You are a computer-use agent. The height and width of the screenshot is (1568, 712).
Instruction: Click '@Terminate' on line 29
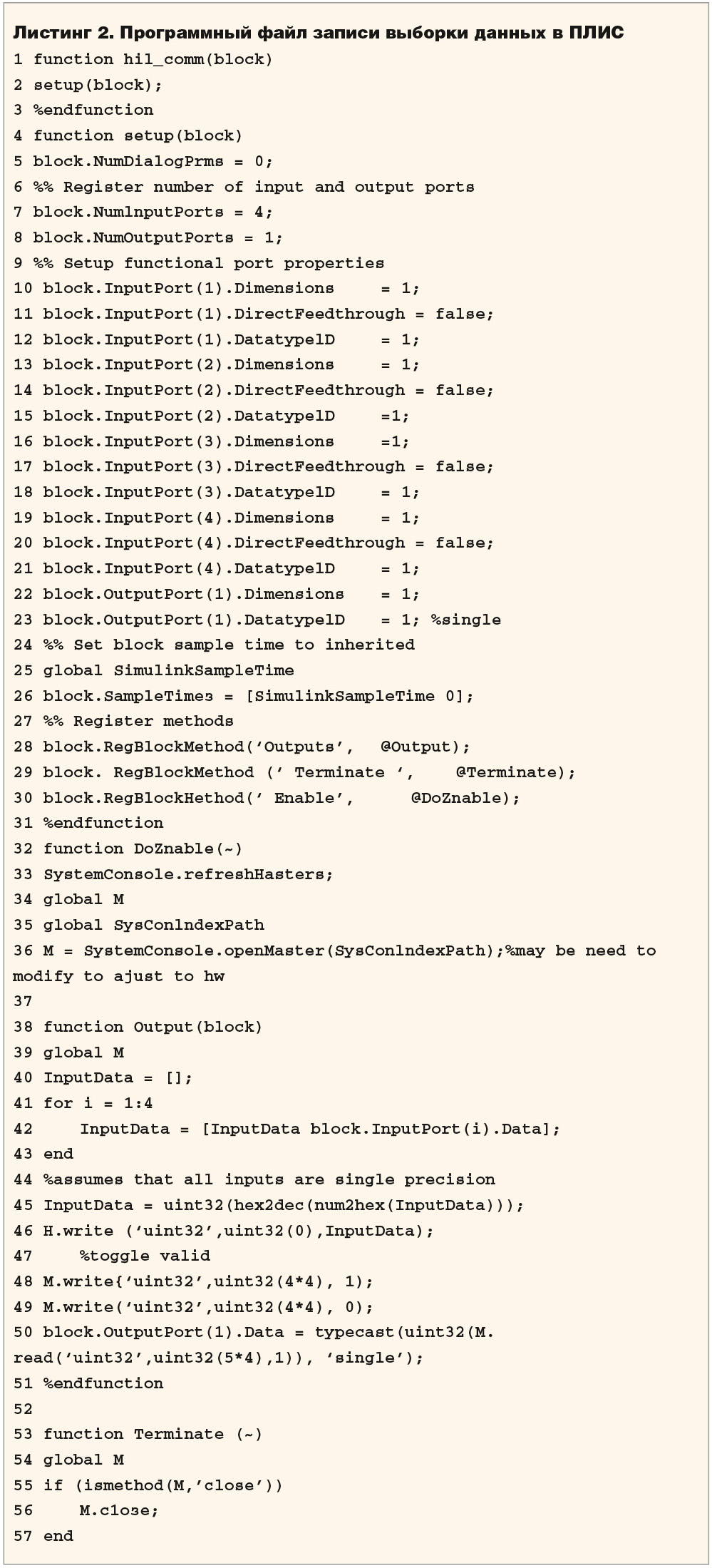click(x=505, y=773)
